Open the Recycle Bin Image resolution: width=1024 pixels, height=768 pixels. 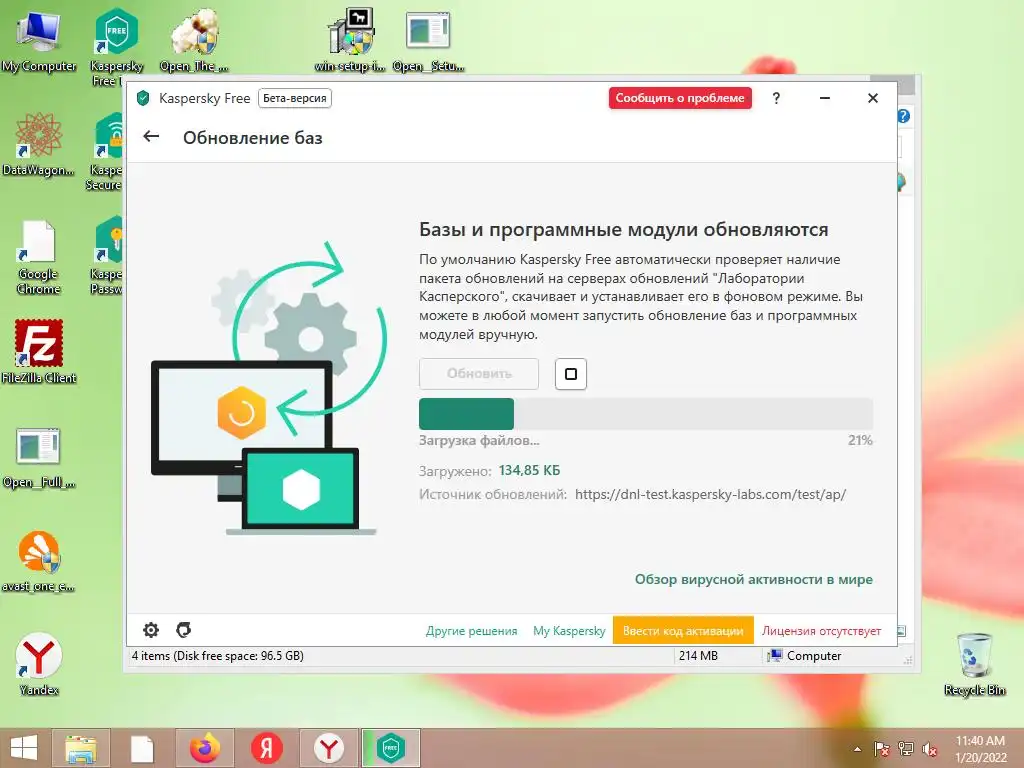974,664
